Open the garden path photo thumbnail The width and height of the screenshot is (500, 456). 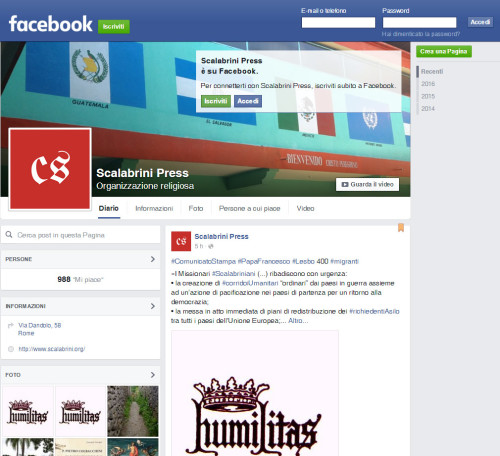pyautogui.click(x=133, y=411)
